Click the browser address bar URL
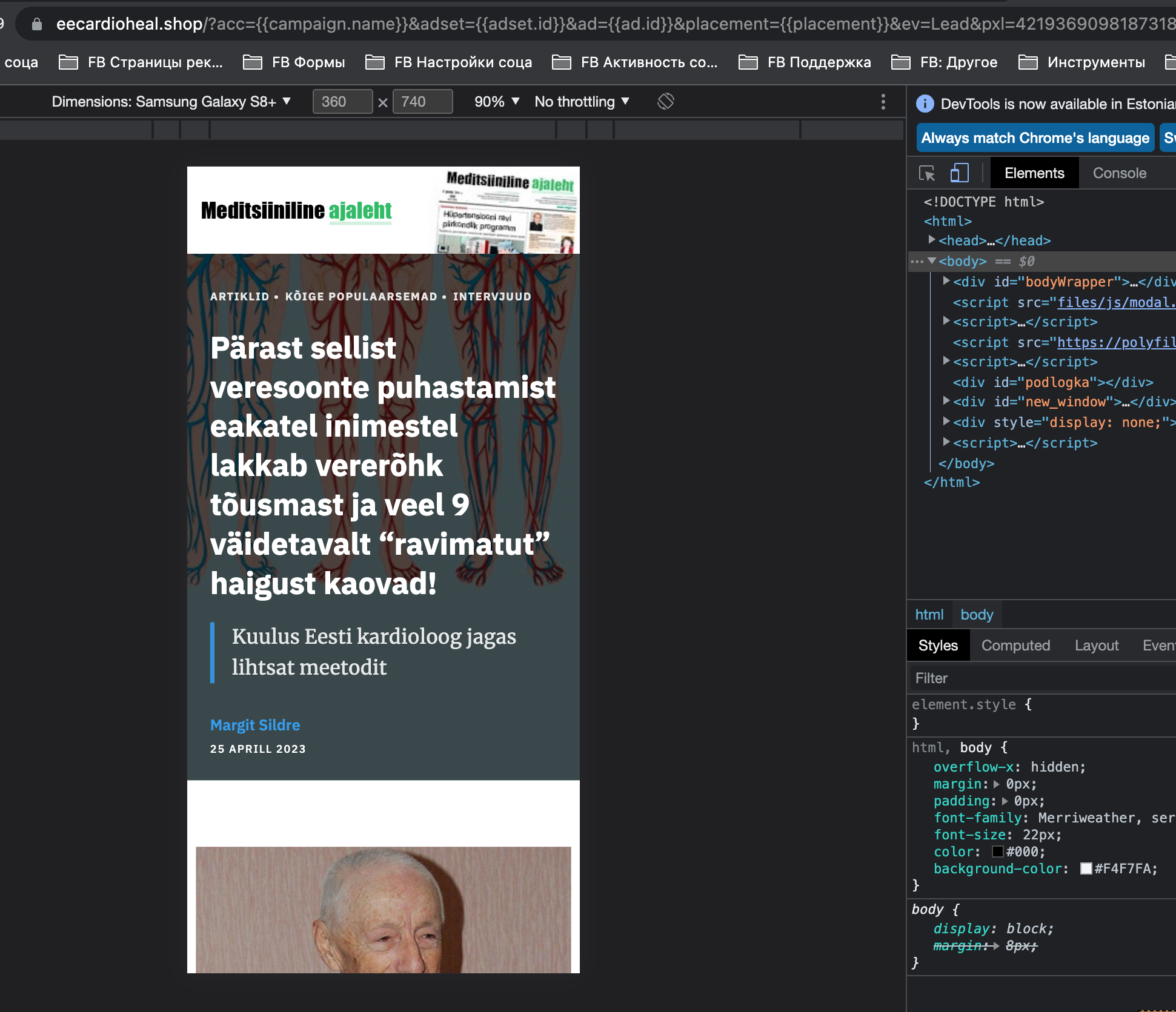The height and width of the screenshot is (1012, 1176). click(x=615, y=24)
